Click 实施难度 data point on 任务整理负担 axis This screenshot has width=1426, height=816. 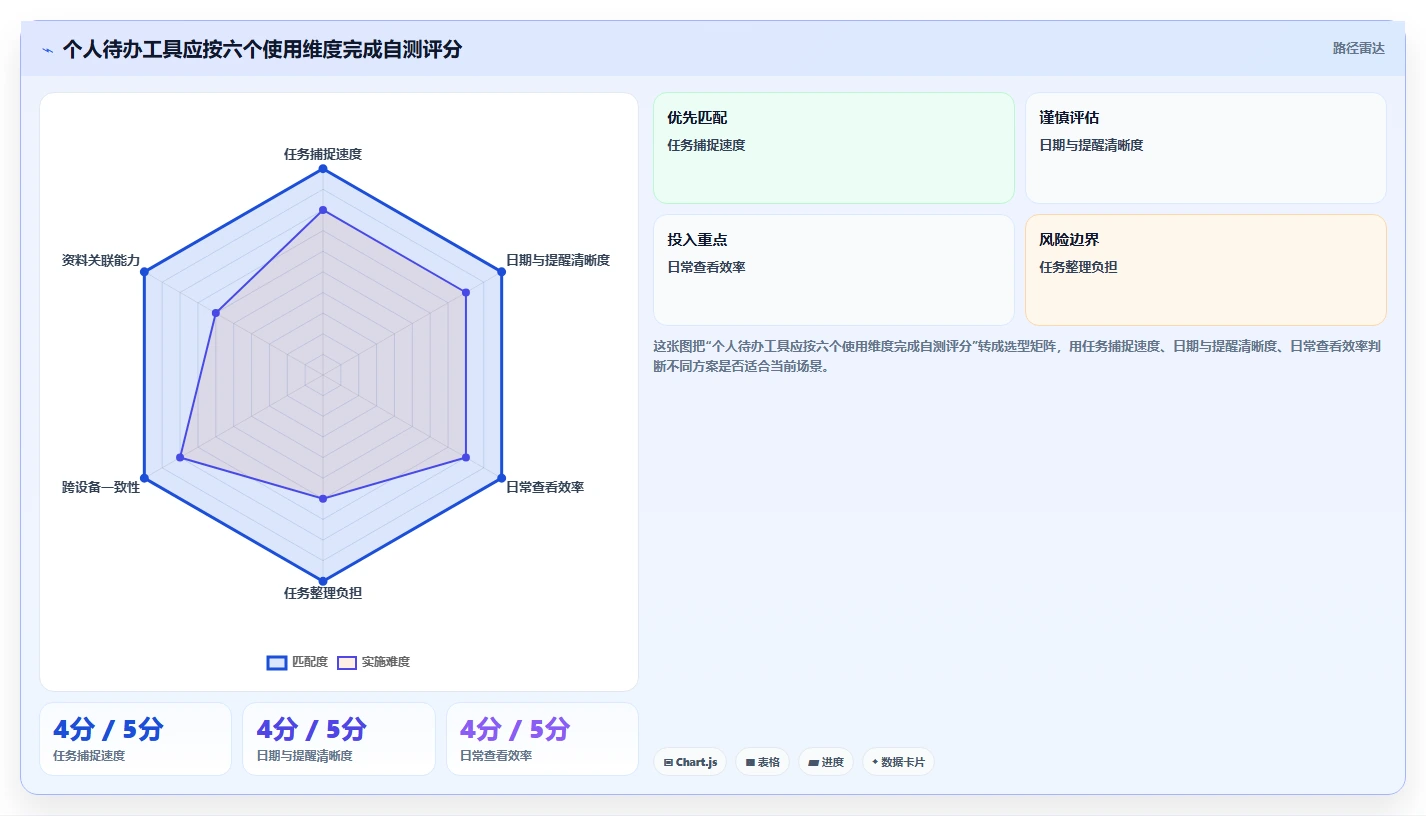323,498
